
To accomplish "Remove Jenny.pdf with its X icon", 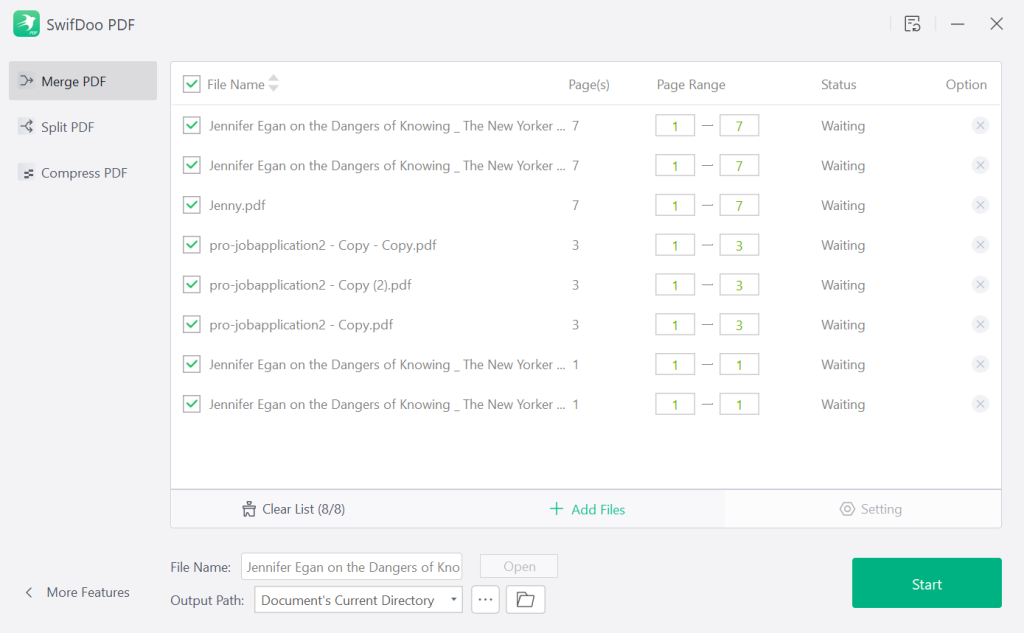I will click(x=980, y=205).
